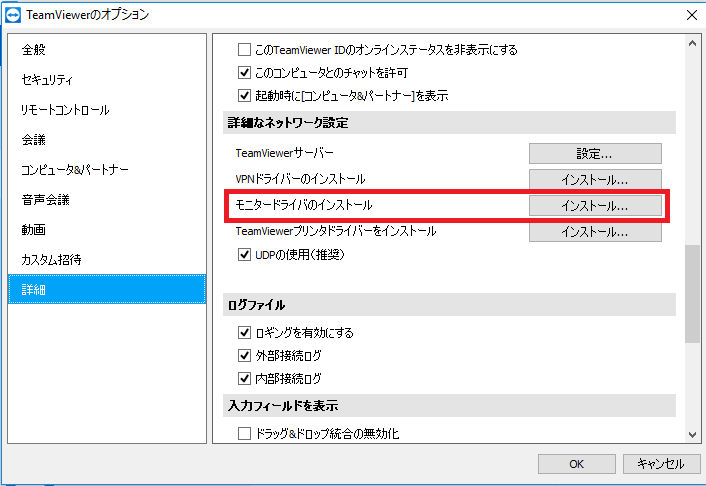Confirm settings with OK button
Screen dimensions: 706x486
pyautogui.click(x=576, y=464)
